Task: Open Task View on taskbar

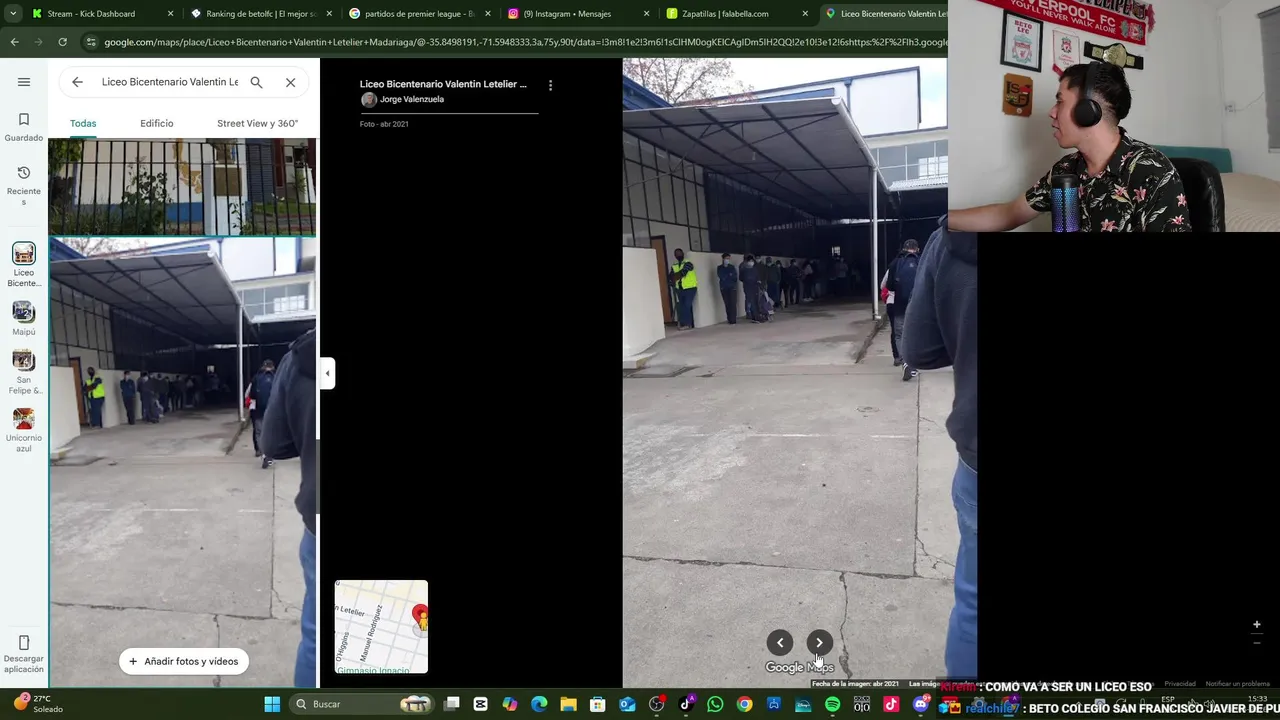Action: point(452,704)
